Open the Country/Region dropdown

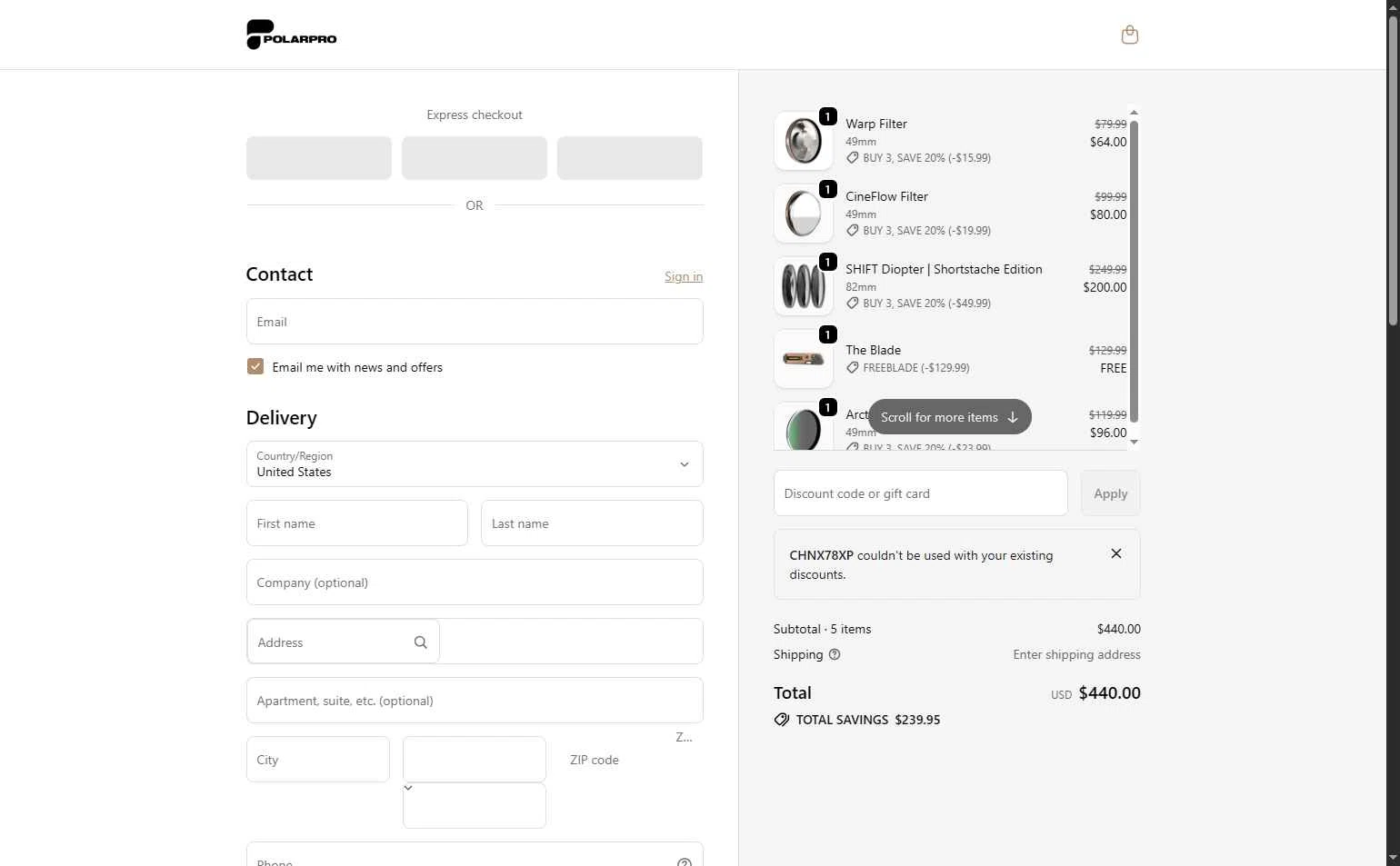coord(475,463)
